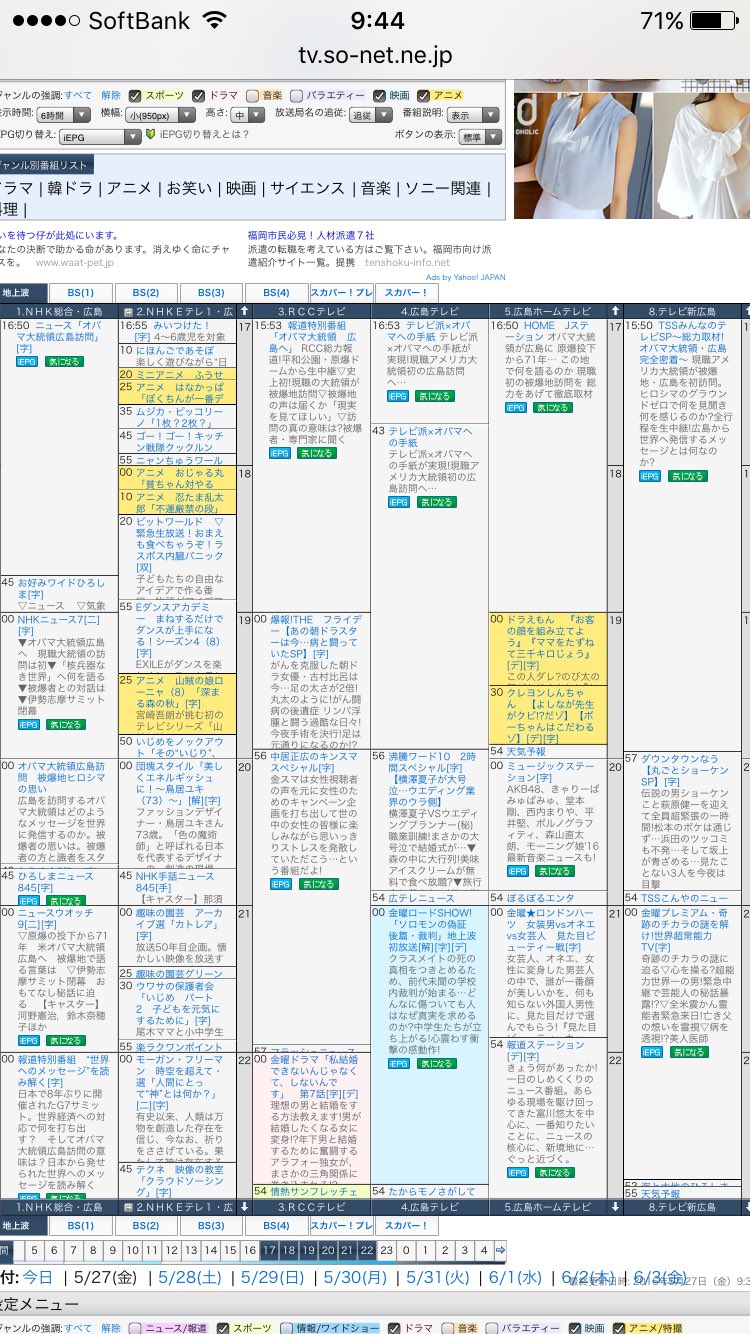Enable the 音楽 genre checkbox at top
The height and width of the screenshot is (1334, 750).
pyautogui.click(x=254, y=95)
